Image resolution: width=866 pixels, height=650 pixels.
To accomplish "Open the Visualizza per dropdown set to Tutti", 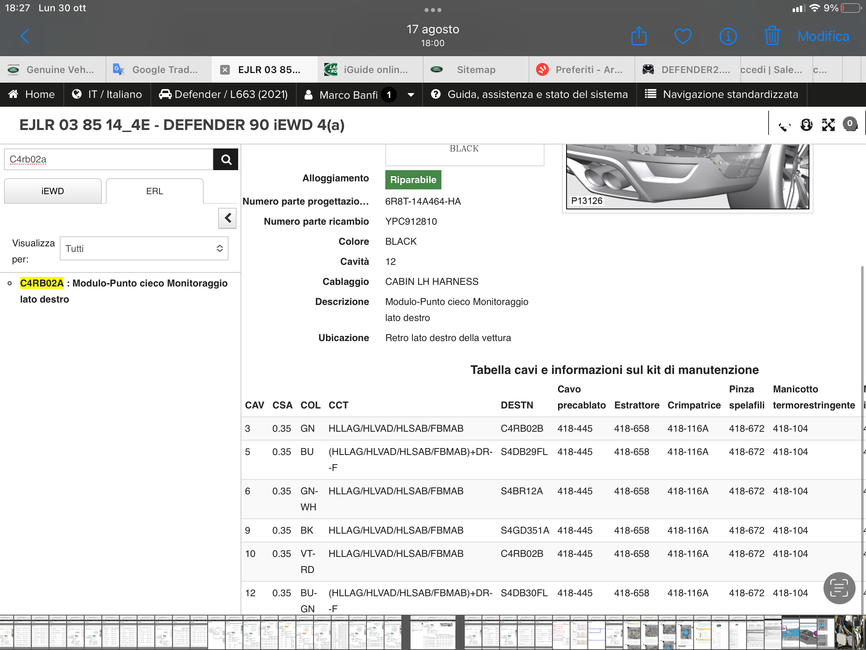I will pyautogui.click(x=144, y=249).
